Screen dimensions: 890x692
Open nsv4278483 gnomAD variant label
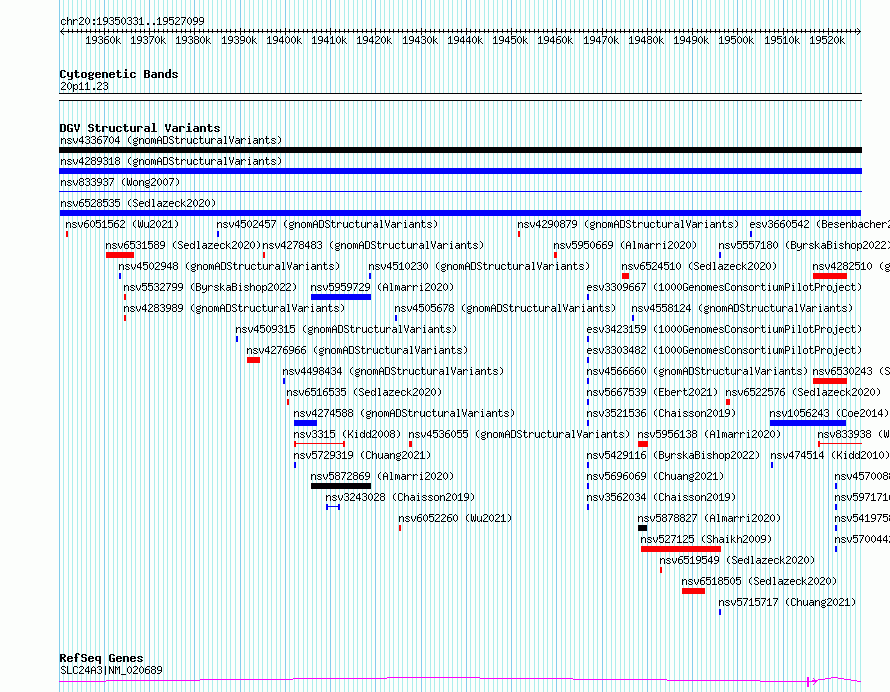pos(373,245)
